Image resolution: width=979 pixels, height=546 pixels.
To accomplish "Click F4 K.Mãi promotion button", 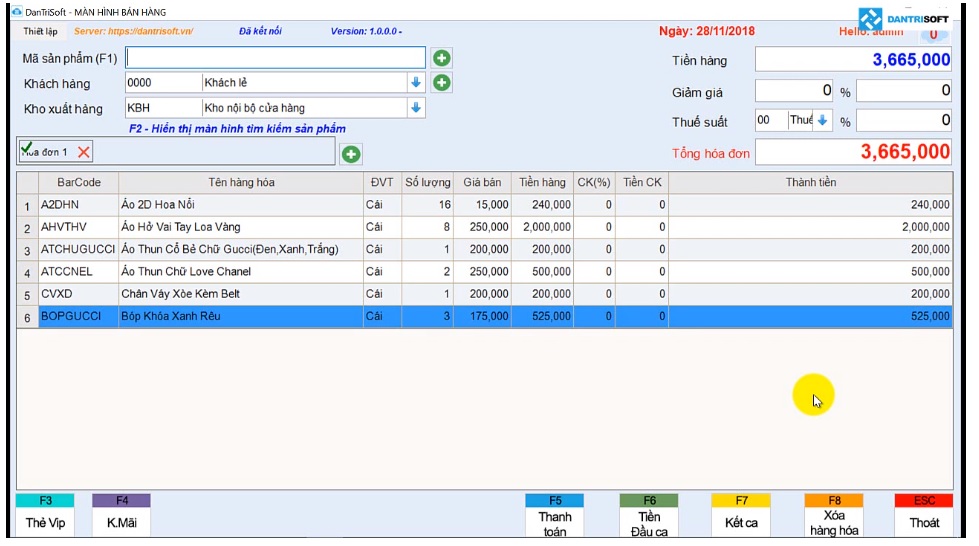I will click(122, 516).
